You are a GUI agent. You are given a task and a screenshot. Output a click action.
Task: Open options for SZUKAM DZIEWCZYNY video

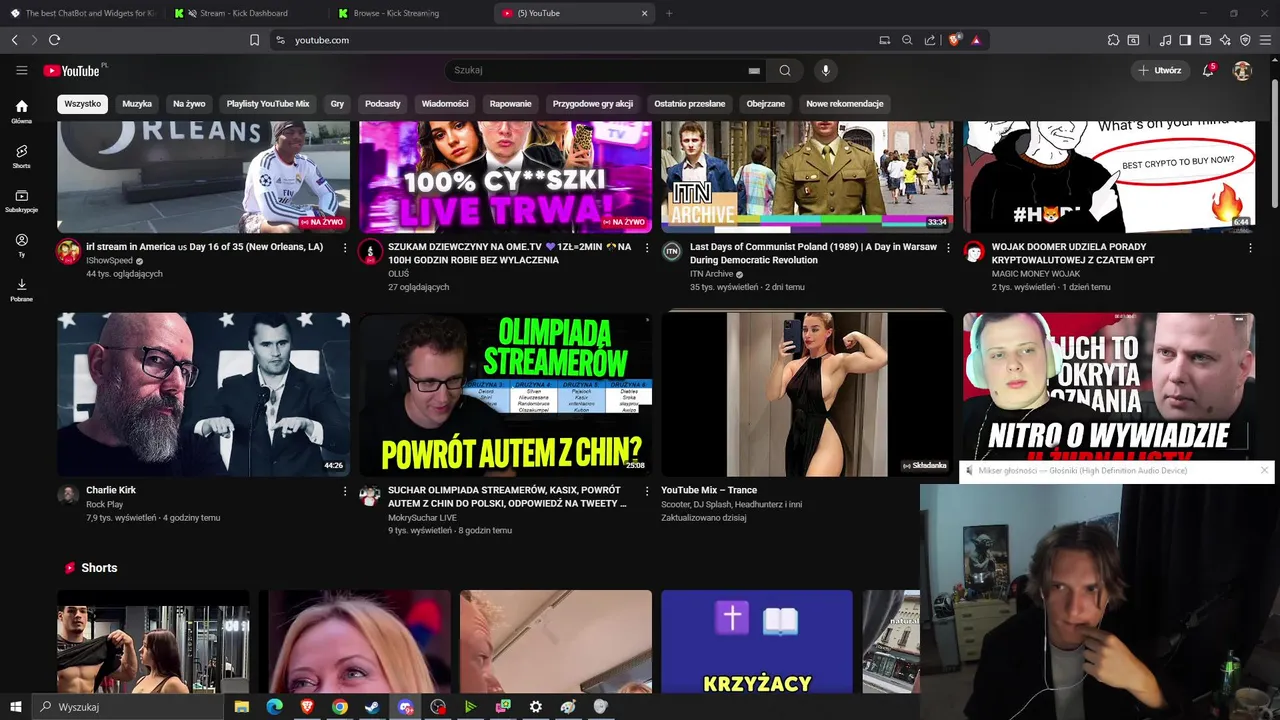[647, 247]
